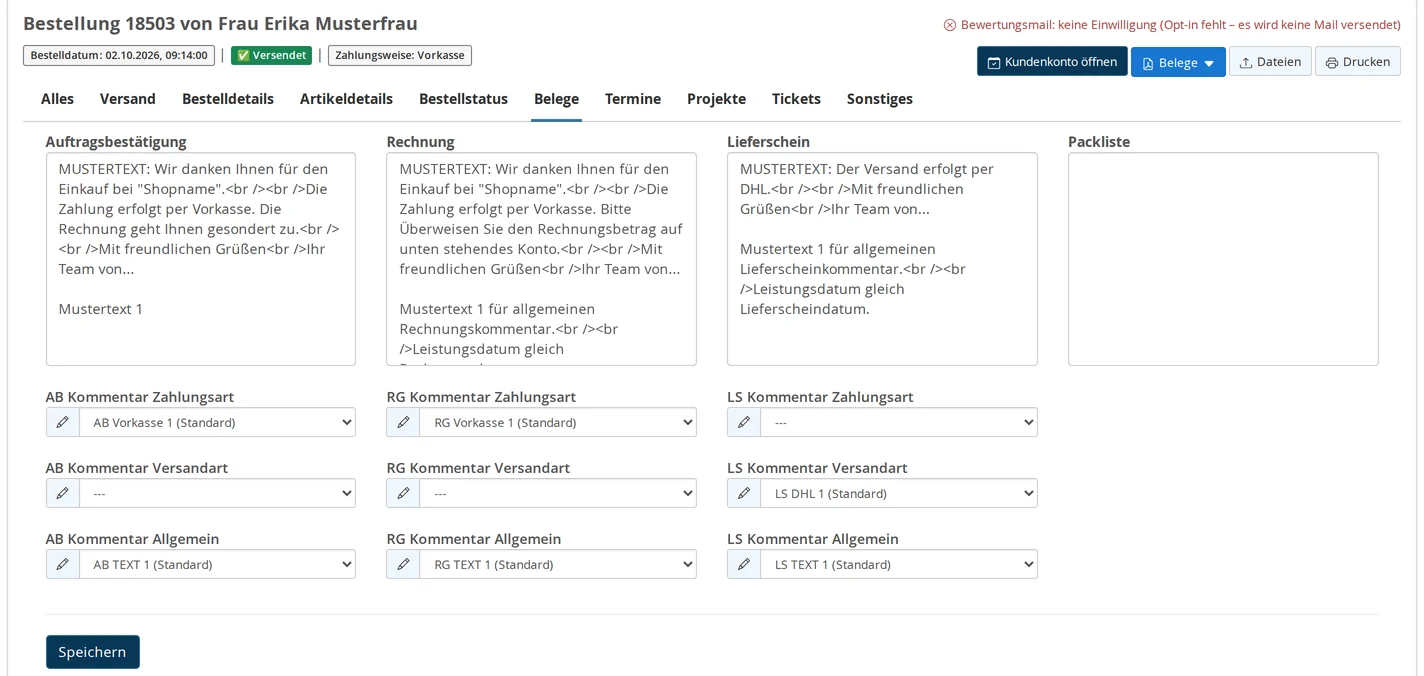
Task: Edit the RG Kommentar Zahlungsart pencil icon
Action: tap(403, 422)
